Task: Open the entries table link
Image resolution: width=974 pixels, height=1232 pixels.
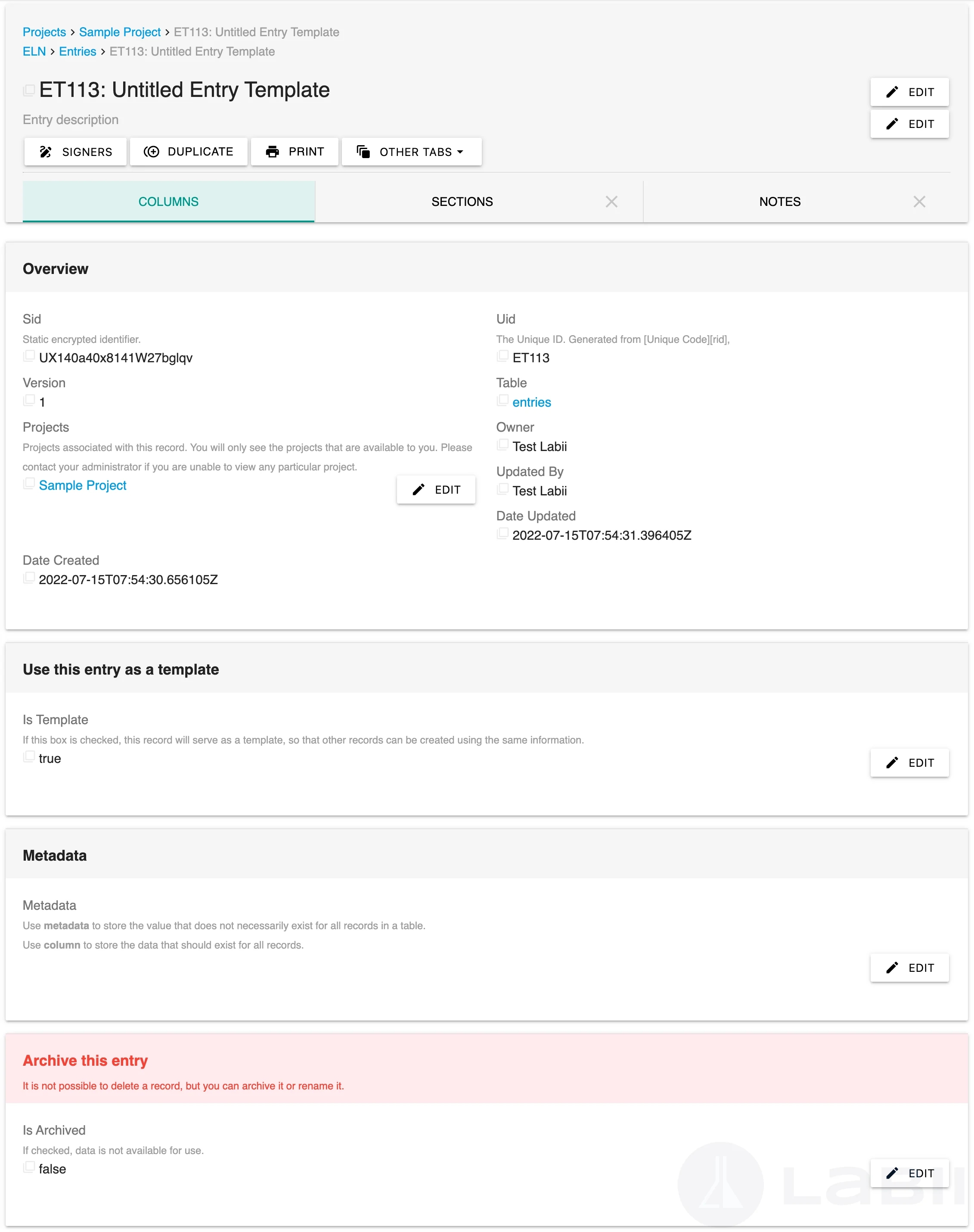Action: 531,402
